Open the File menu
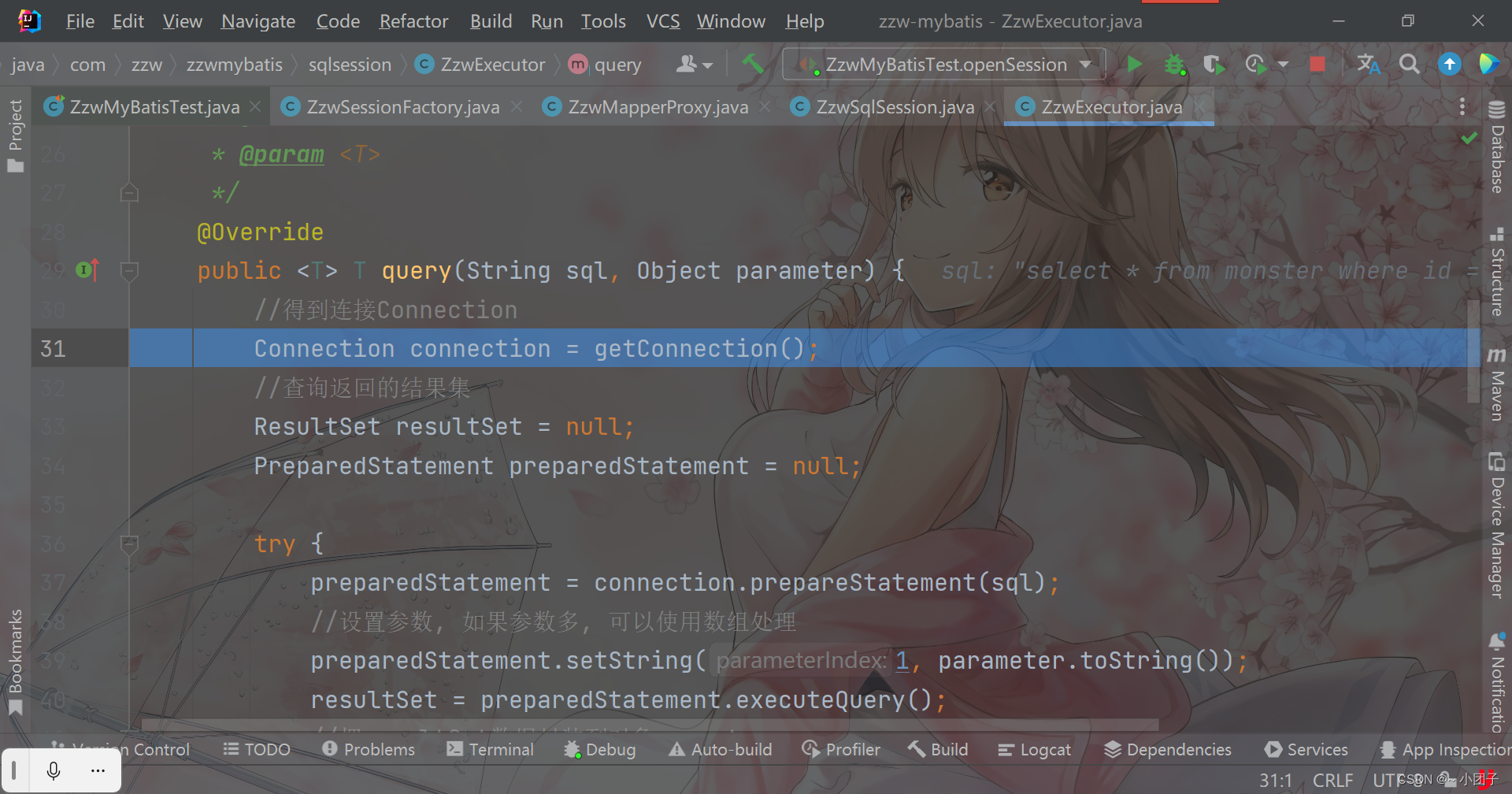Viewport: 1512px width, 794px height. click(80, 21)
